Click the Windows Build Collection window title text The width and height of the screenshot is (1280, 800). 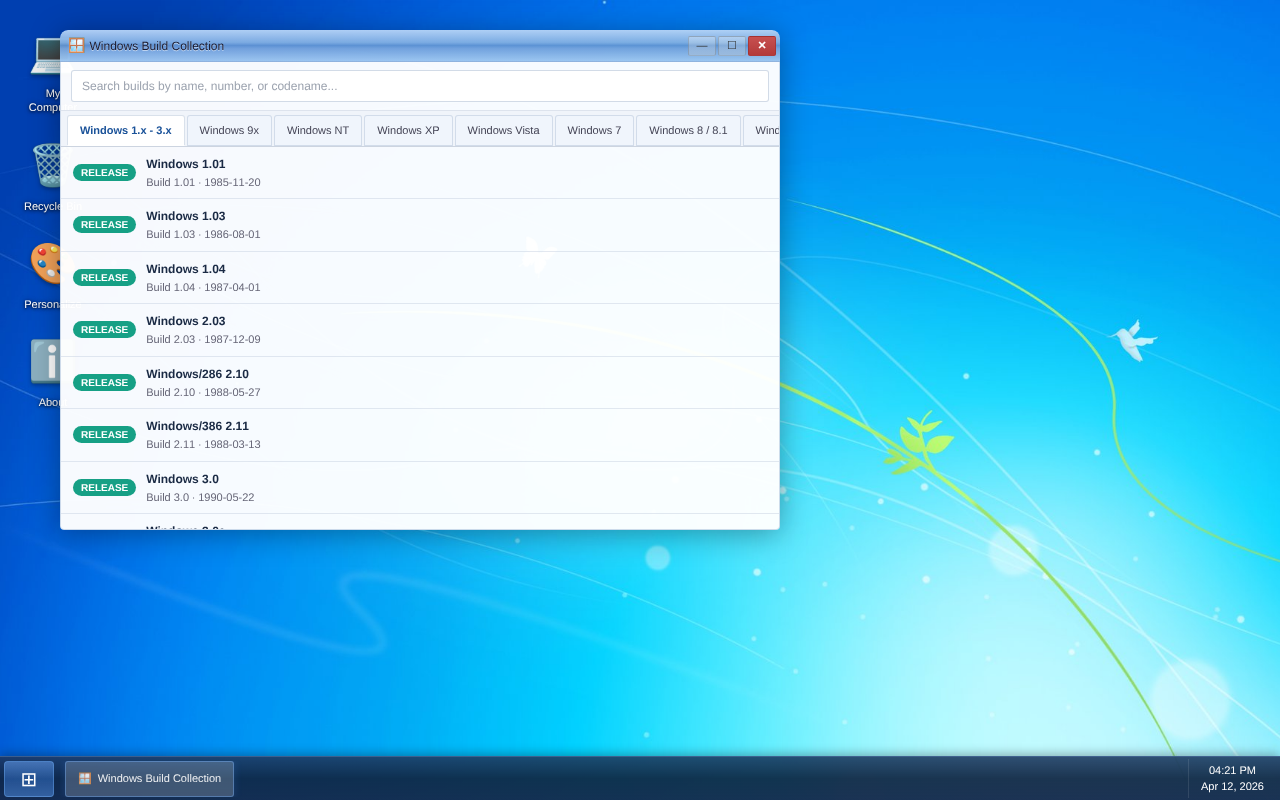pos(157,46)
